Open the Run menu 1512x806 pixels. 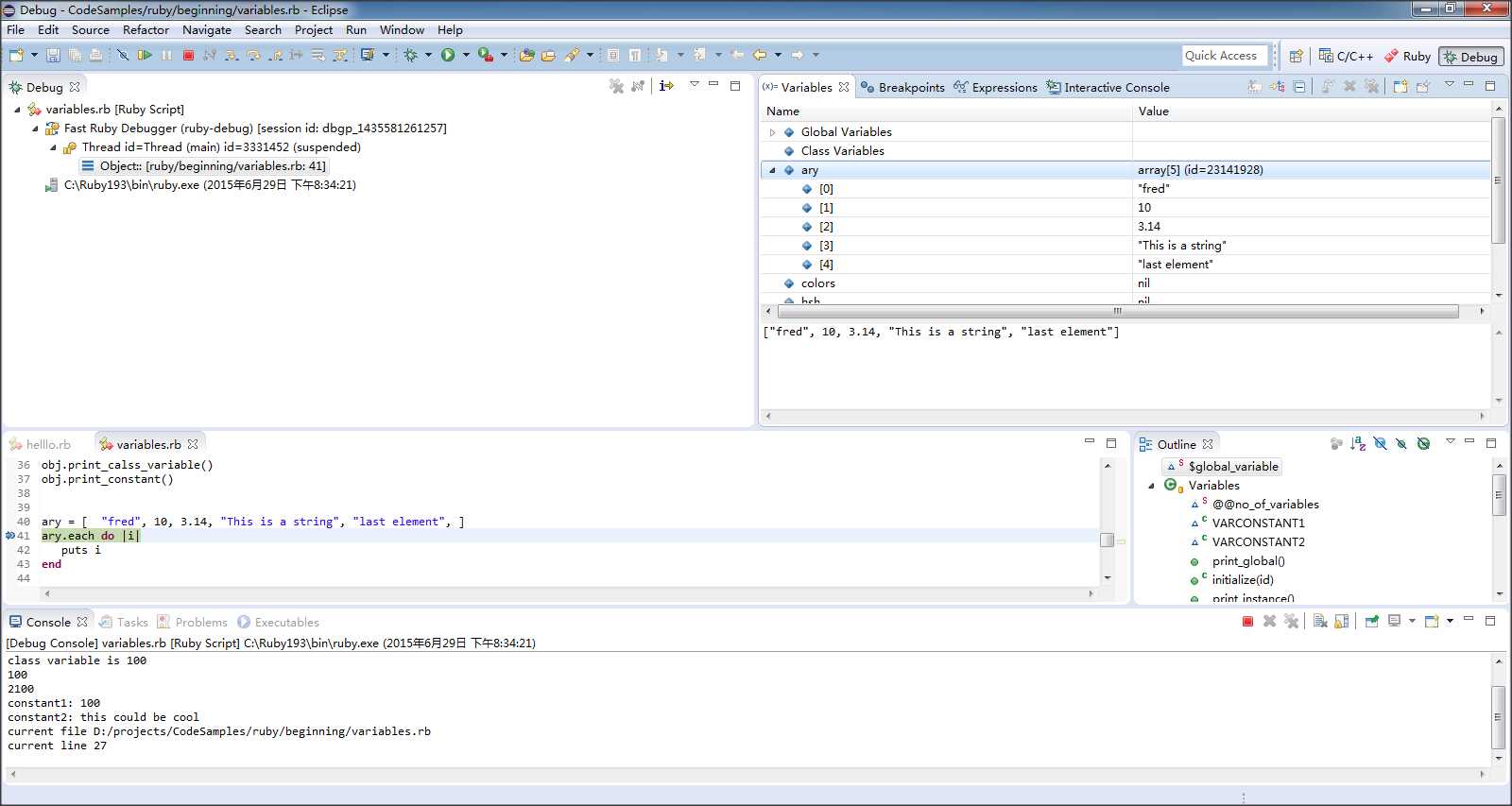click(x=356, y=29)
